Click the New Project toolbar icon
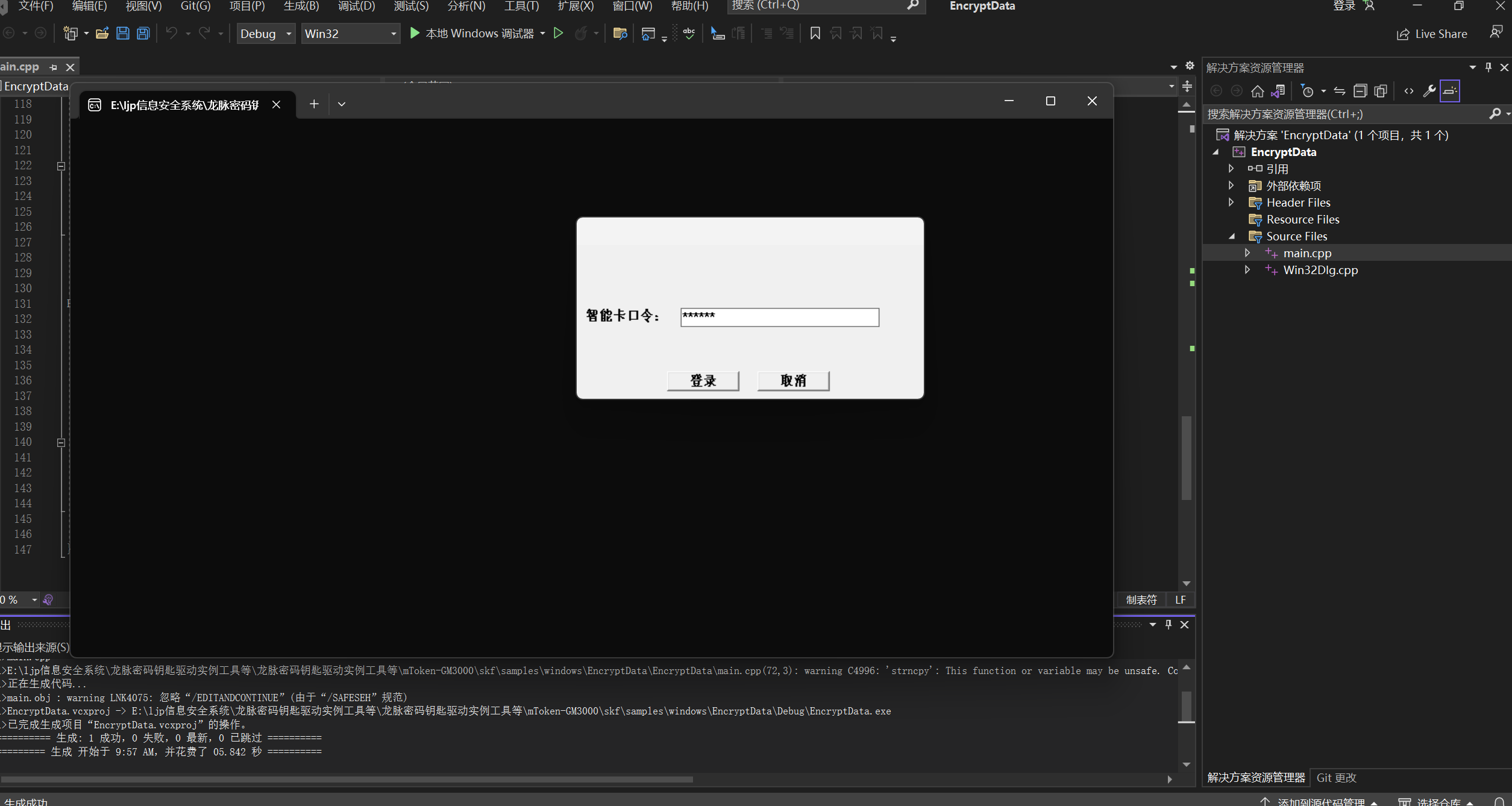 coord(71,34)
